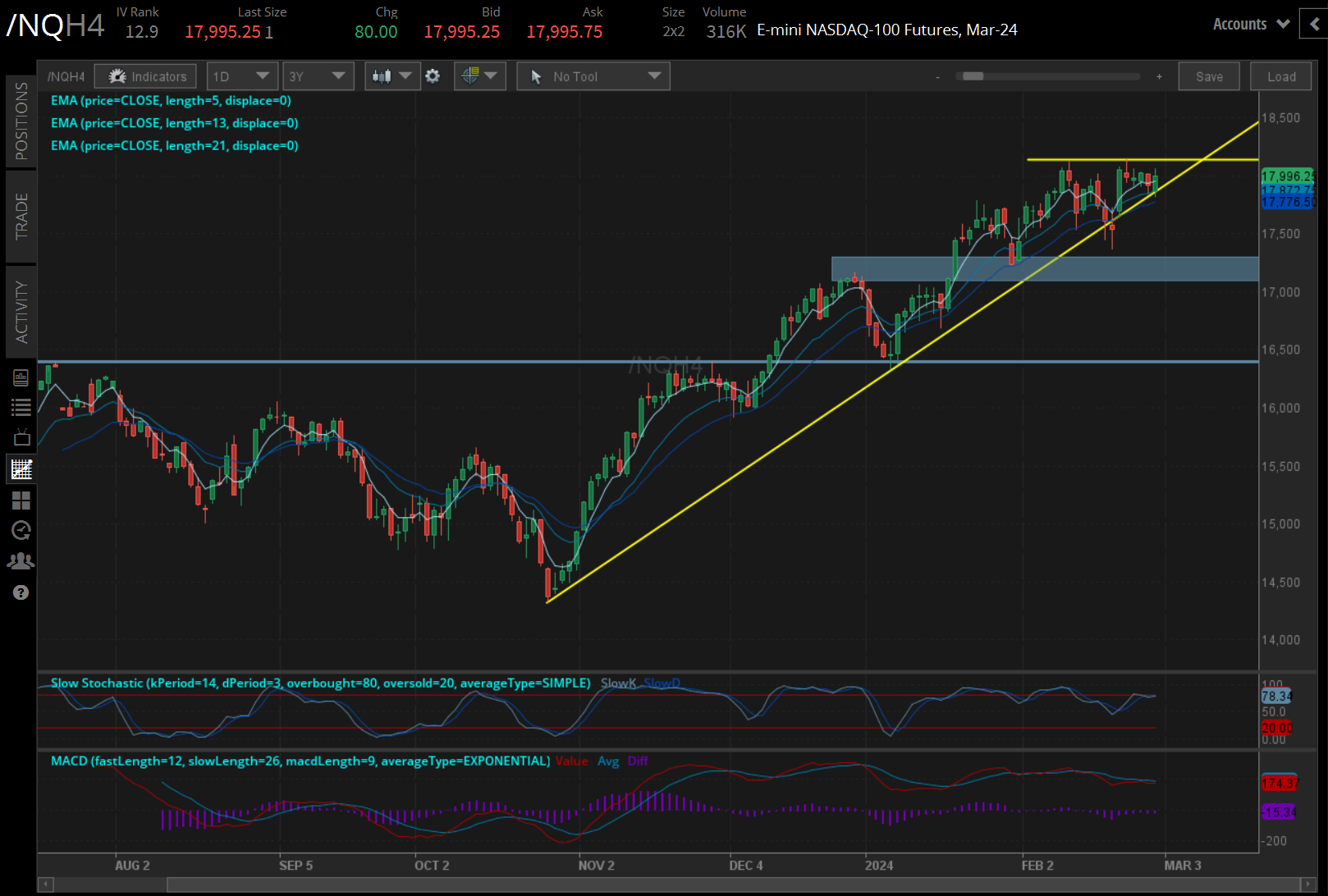The width and height of the screenshot is (1328, 896).
Task: Switch to the POSITIONS tab
Action: pyautogui.click(x=21, y=121)
